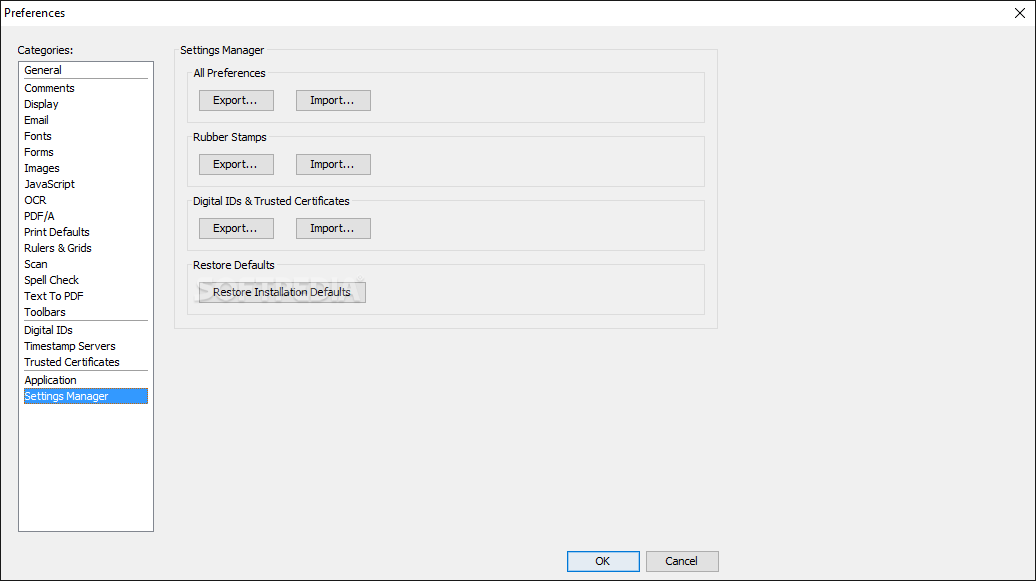Confirm preferences with OK
Viewport: 1036px width, 581px height.
coord(603,561)
